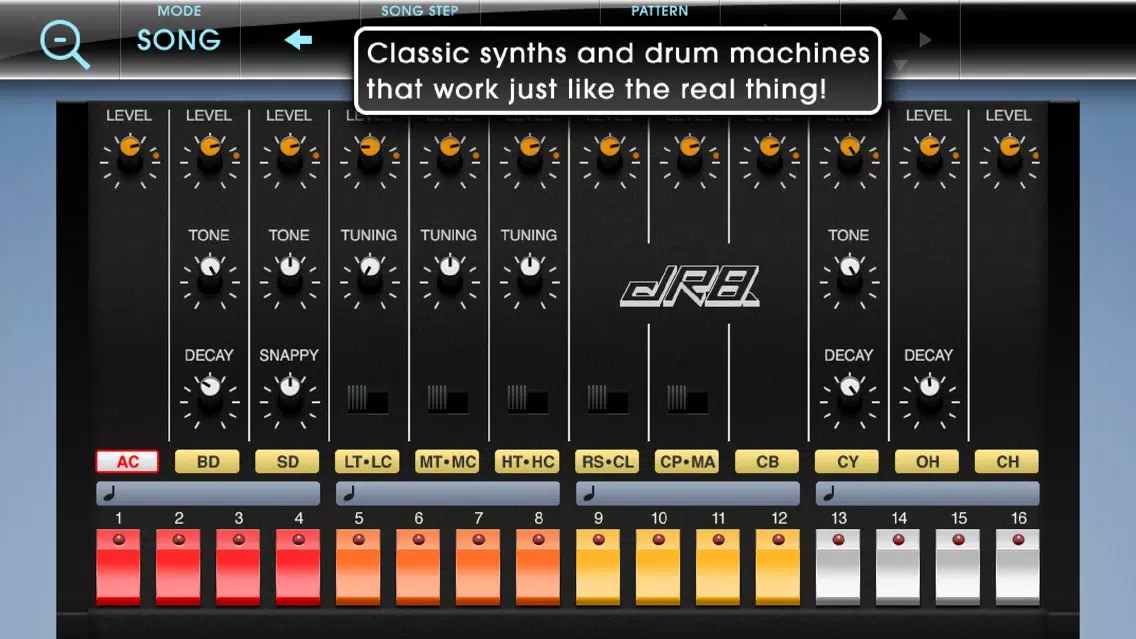Toggle step 15 white pad

click(958, 567)
